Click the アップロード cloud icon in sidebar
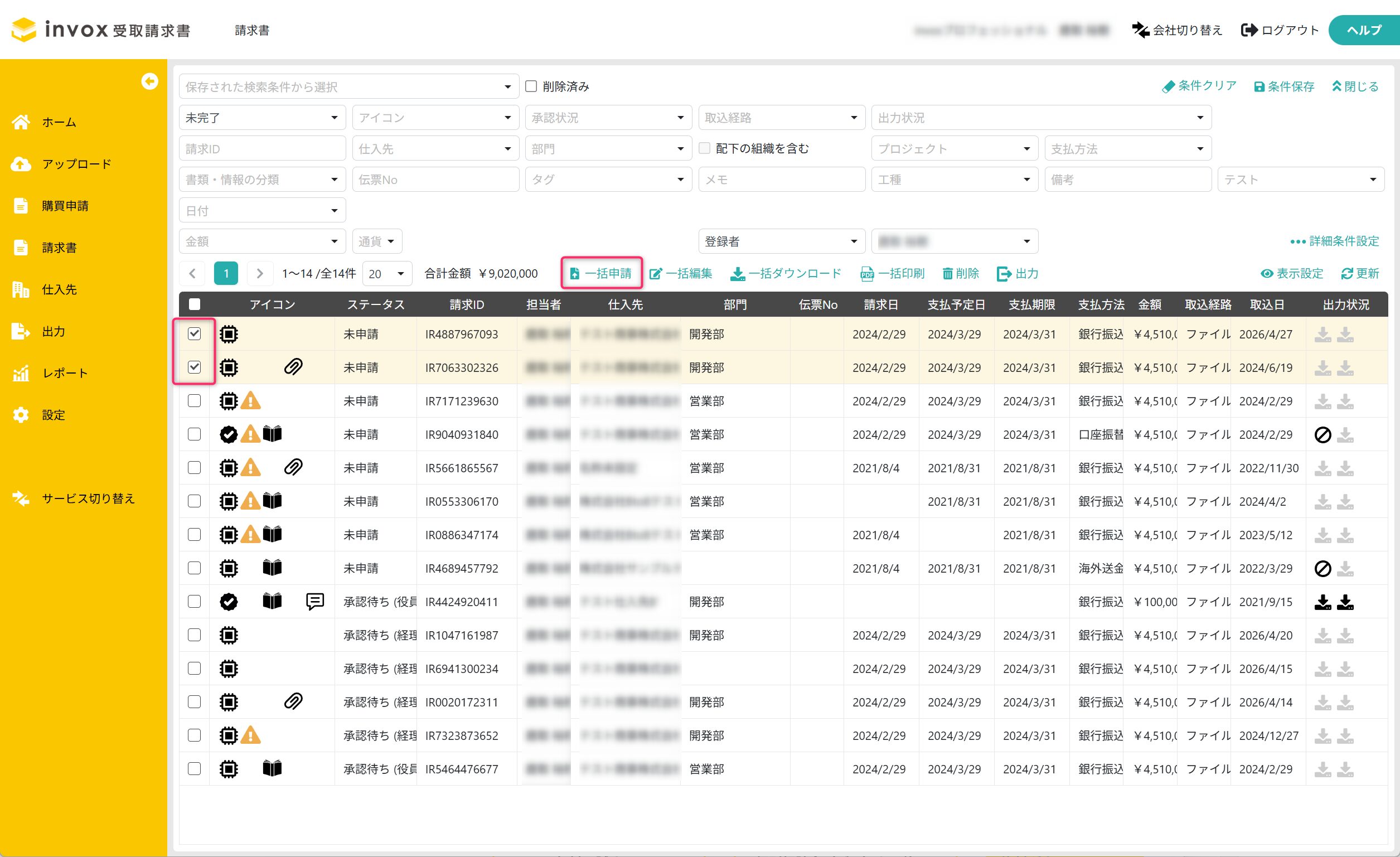 click(x=21, y=164)
